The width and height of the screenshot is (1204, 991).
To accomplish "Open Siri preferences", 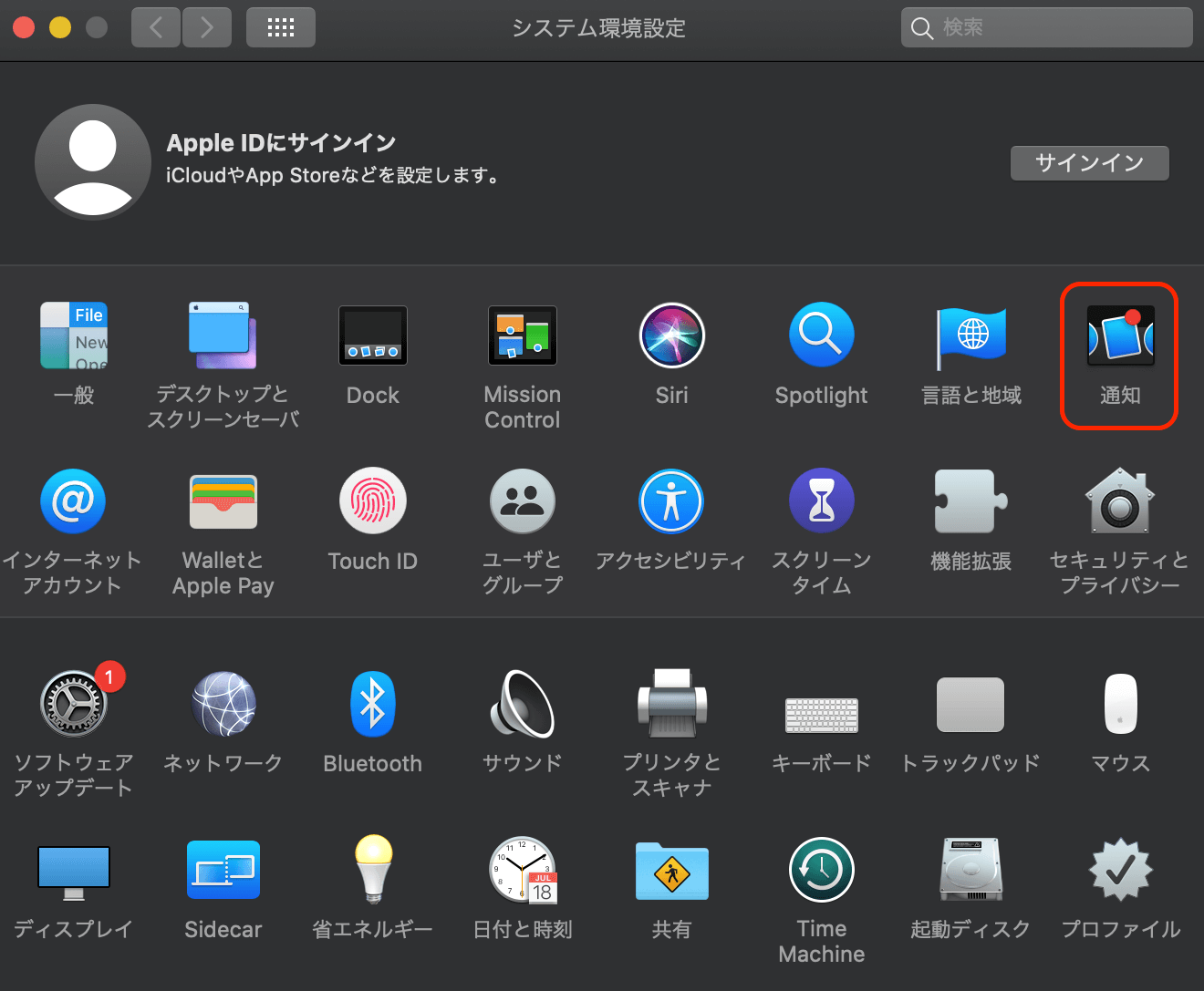I will point(671,335).
